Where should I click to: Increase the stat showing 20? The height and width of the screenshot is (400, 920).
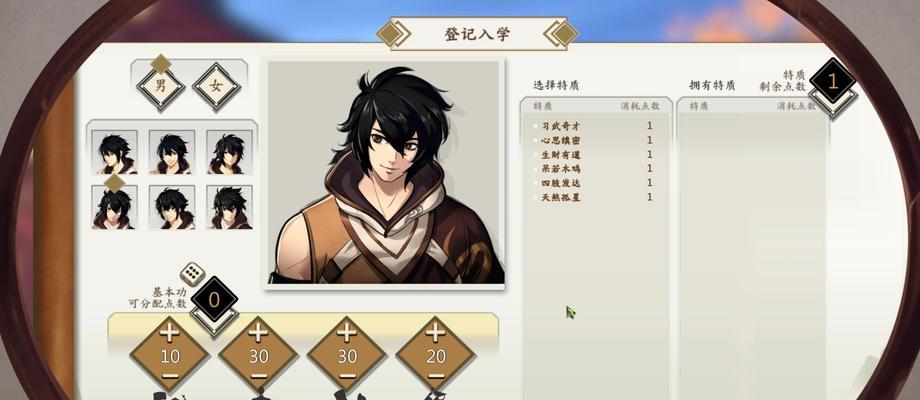[x=435, y=333]
